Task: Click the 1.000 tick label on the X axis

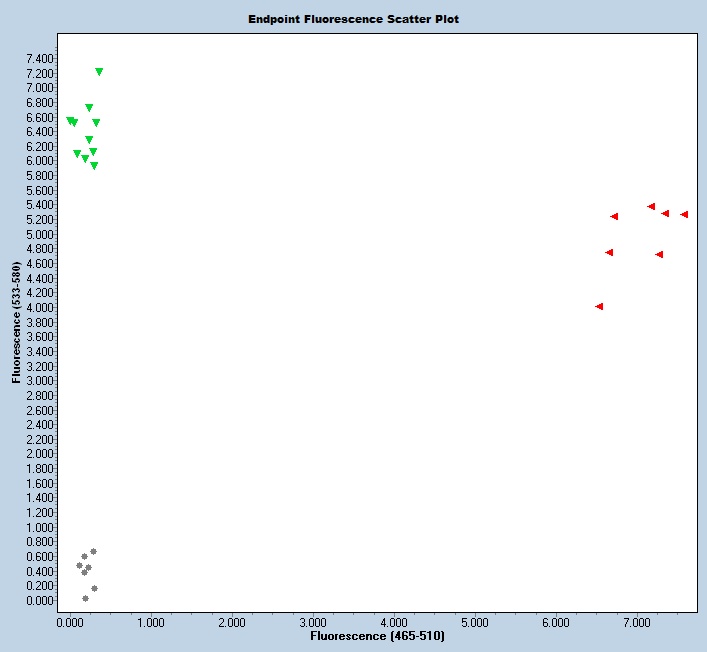Action: [x=150, y=622]
